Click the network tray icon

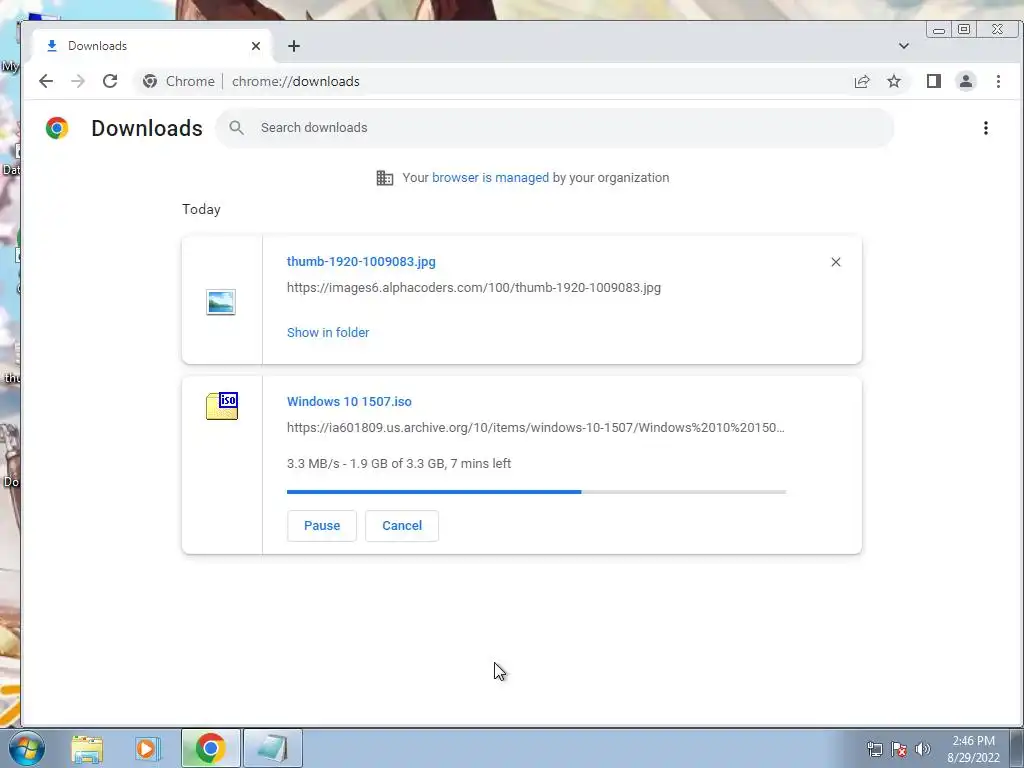tap(874, 749)
